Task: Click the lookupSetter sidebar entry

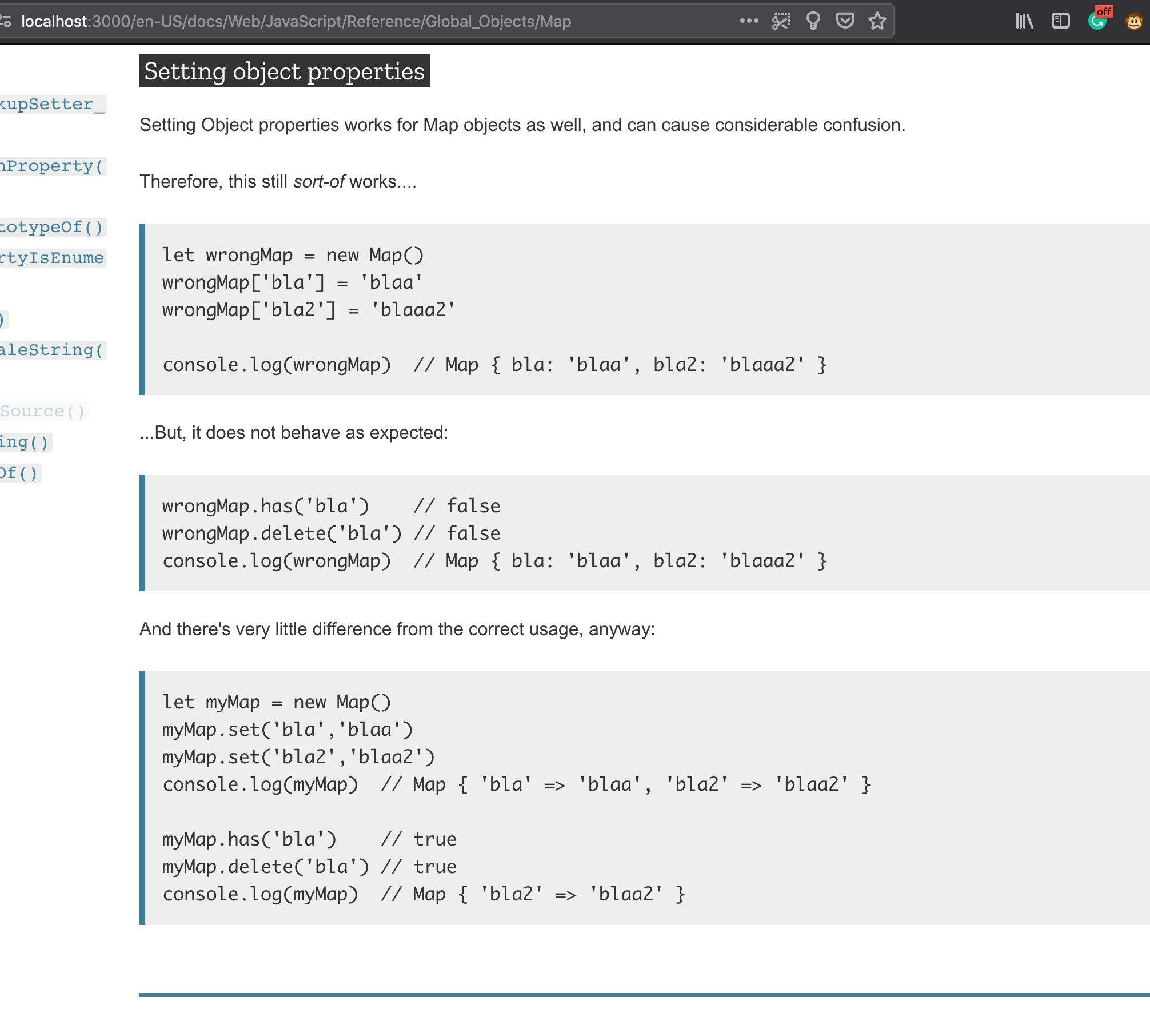Action: click(x=51, y=103)
